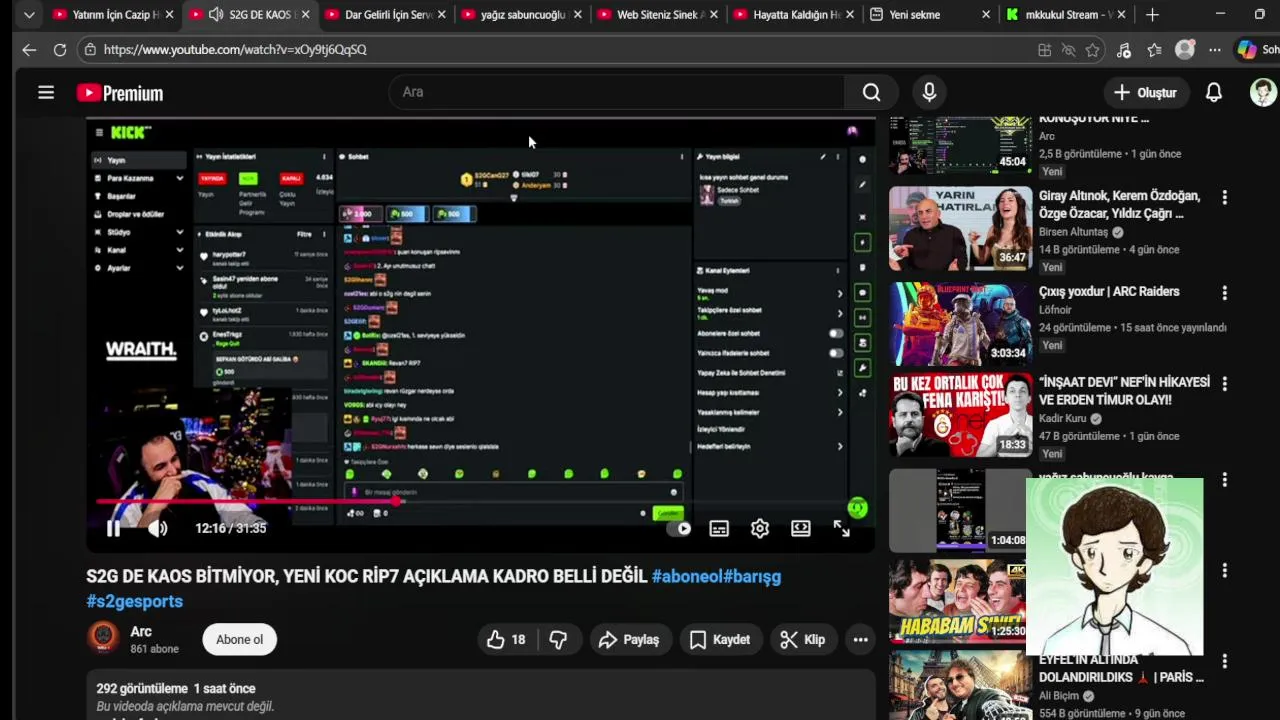Open the Hababam Sınıfı video thumbnail

[957, 600]
